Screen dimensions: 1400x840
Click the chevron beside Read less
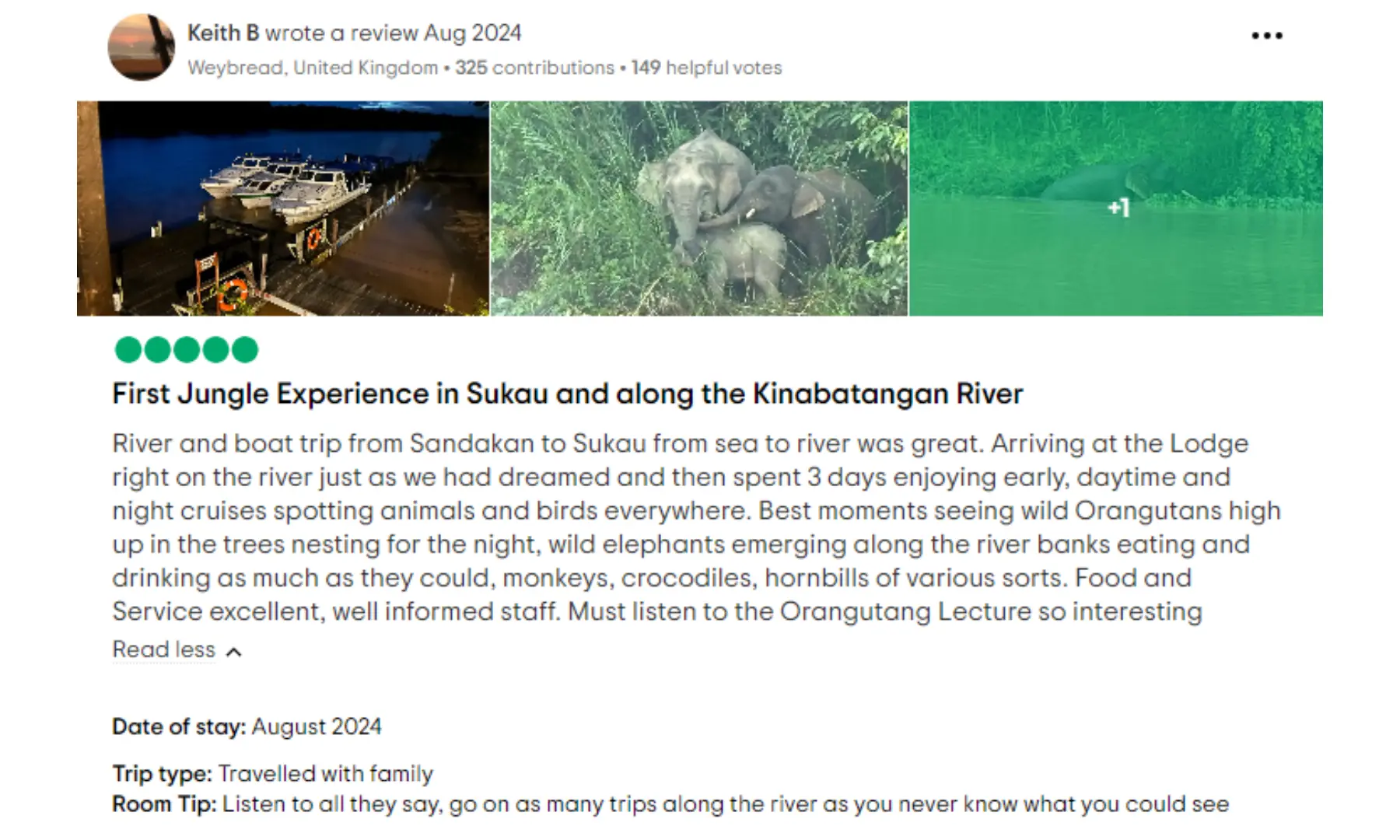233,652
